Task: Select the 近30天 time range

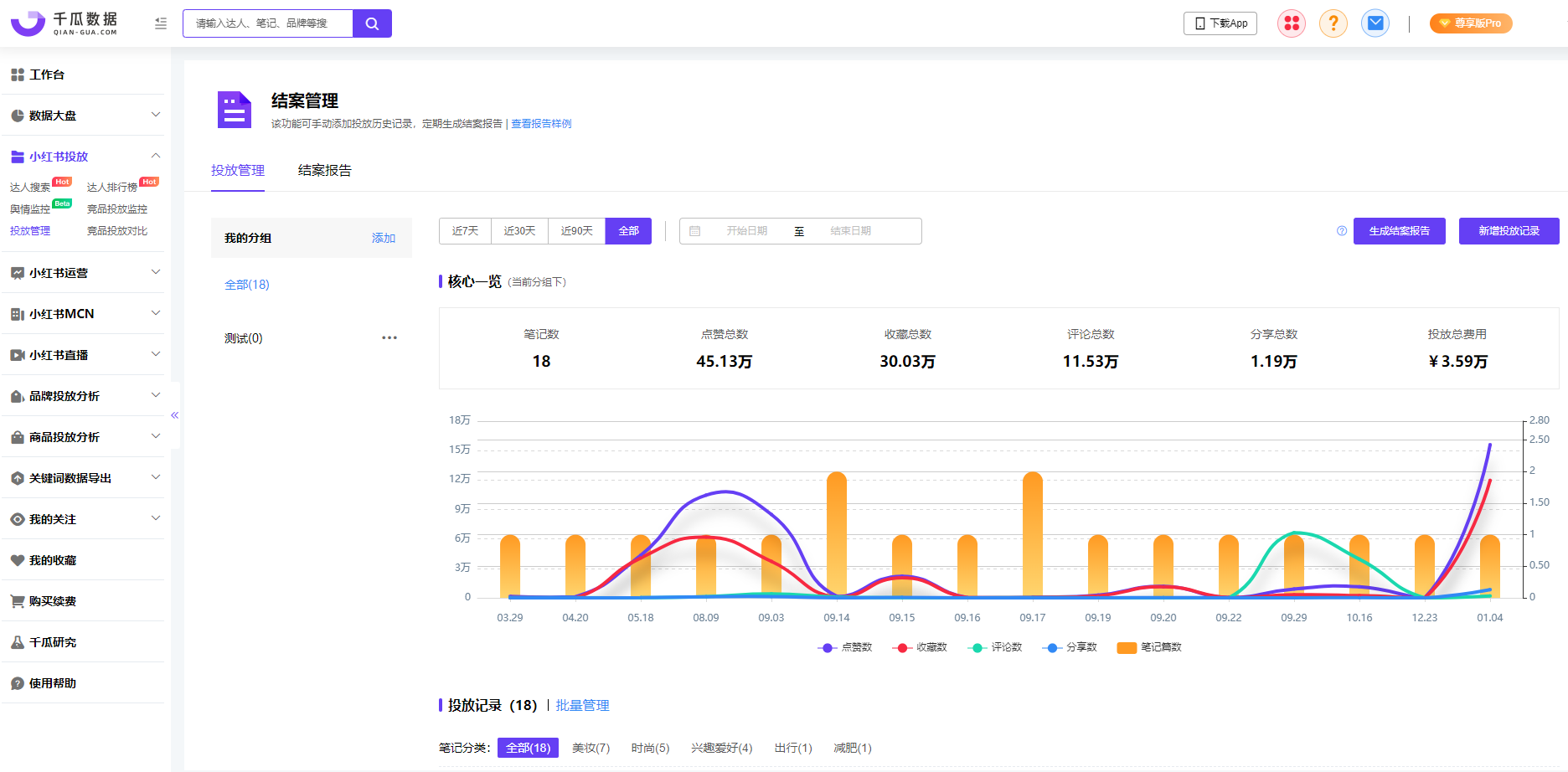Action: pyautogui.click(x=519, y=231)
